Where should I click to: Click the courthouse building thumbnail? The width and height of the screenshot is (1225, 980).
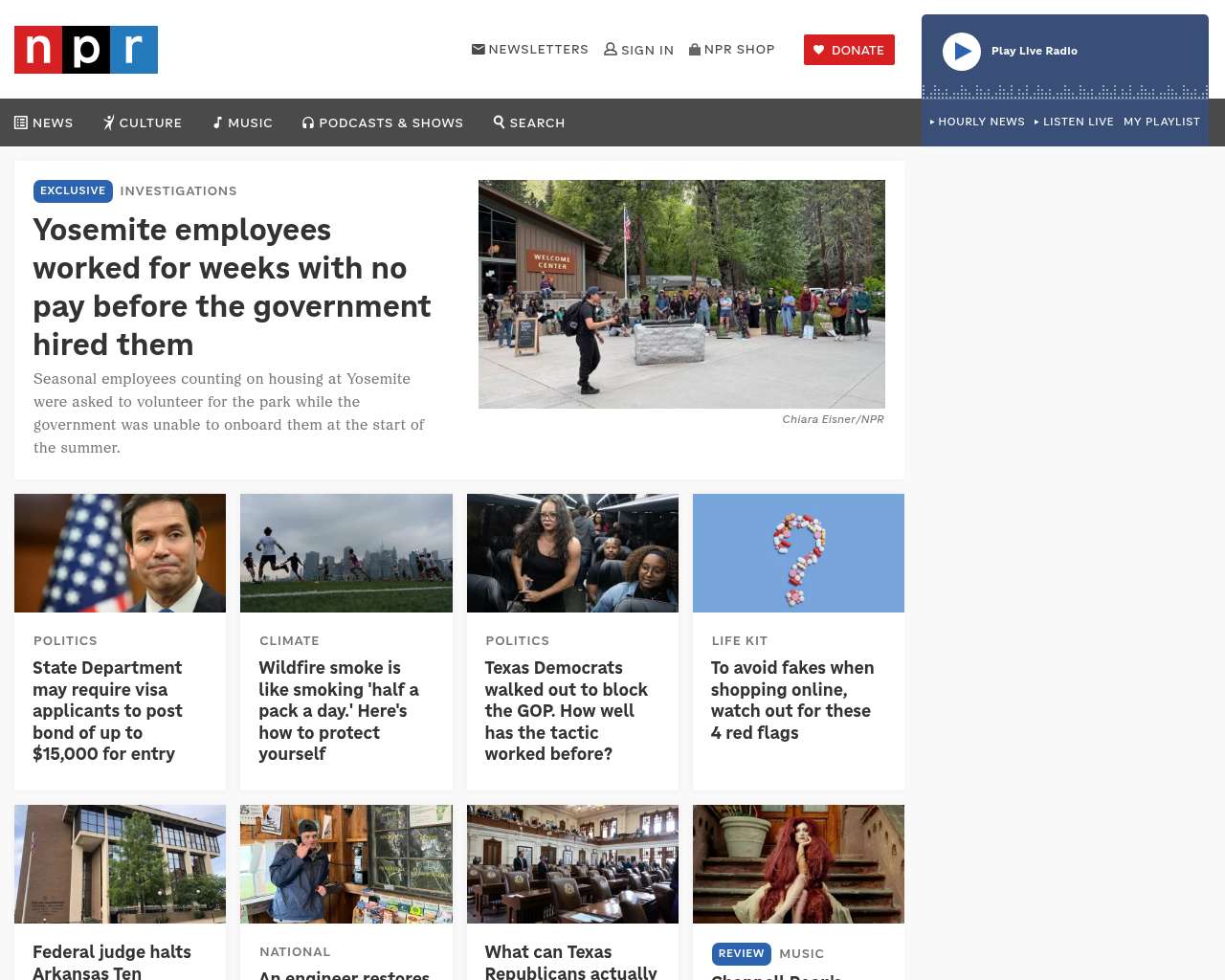coord(120,864)
